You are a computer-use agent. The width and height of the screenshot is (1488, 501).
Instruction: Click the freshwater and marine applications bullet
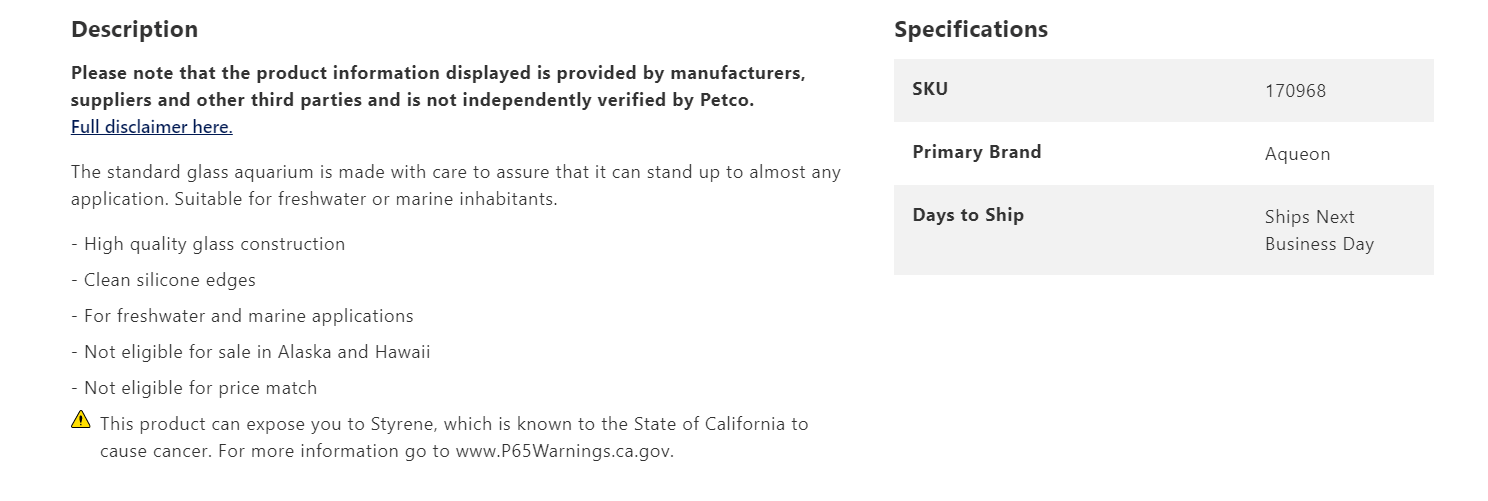[x=242, y=316]
